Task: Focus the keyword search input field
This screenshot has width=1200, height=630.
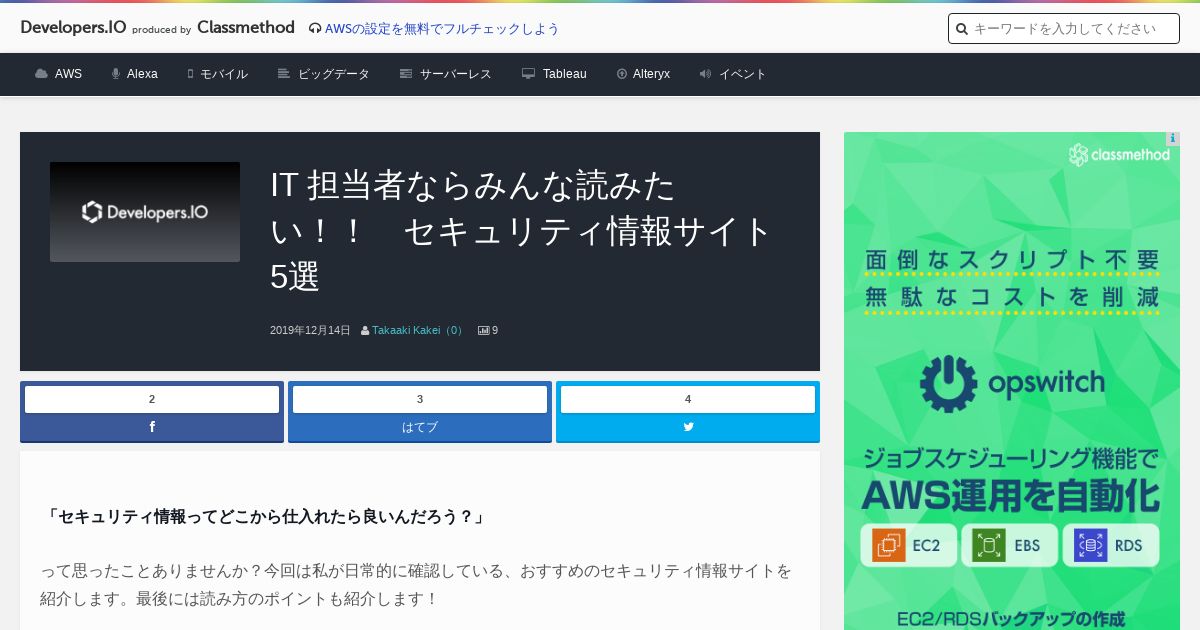Action: pos(1064,29)
